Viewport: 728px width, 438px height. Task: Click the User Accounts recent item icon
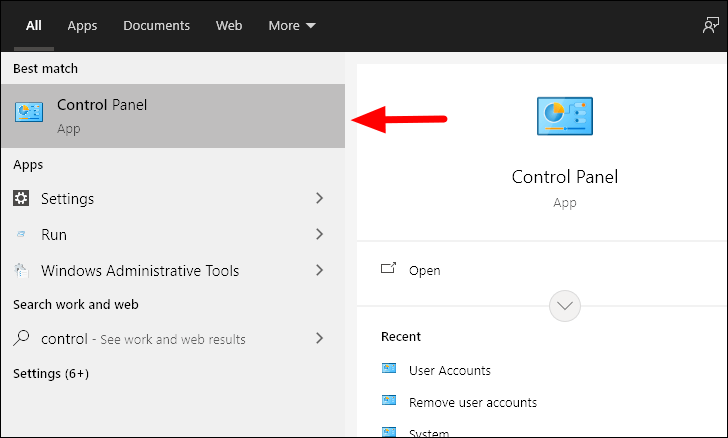(x=389, y=369)
